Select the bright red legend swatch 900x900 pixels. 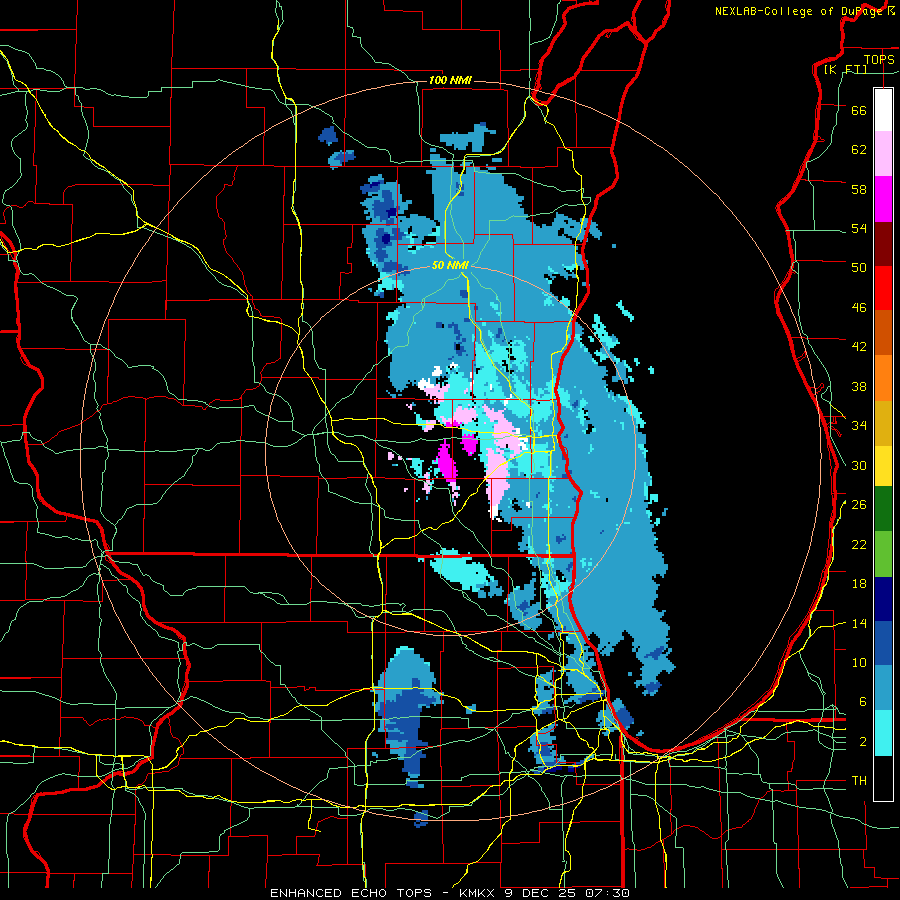[883, 288]
